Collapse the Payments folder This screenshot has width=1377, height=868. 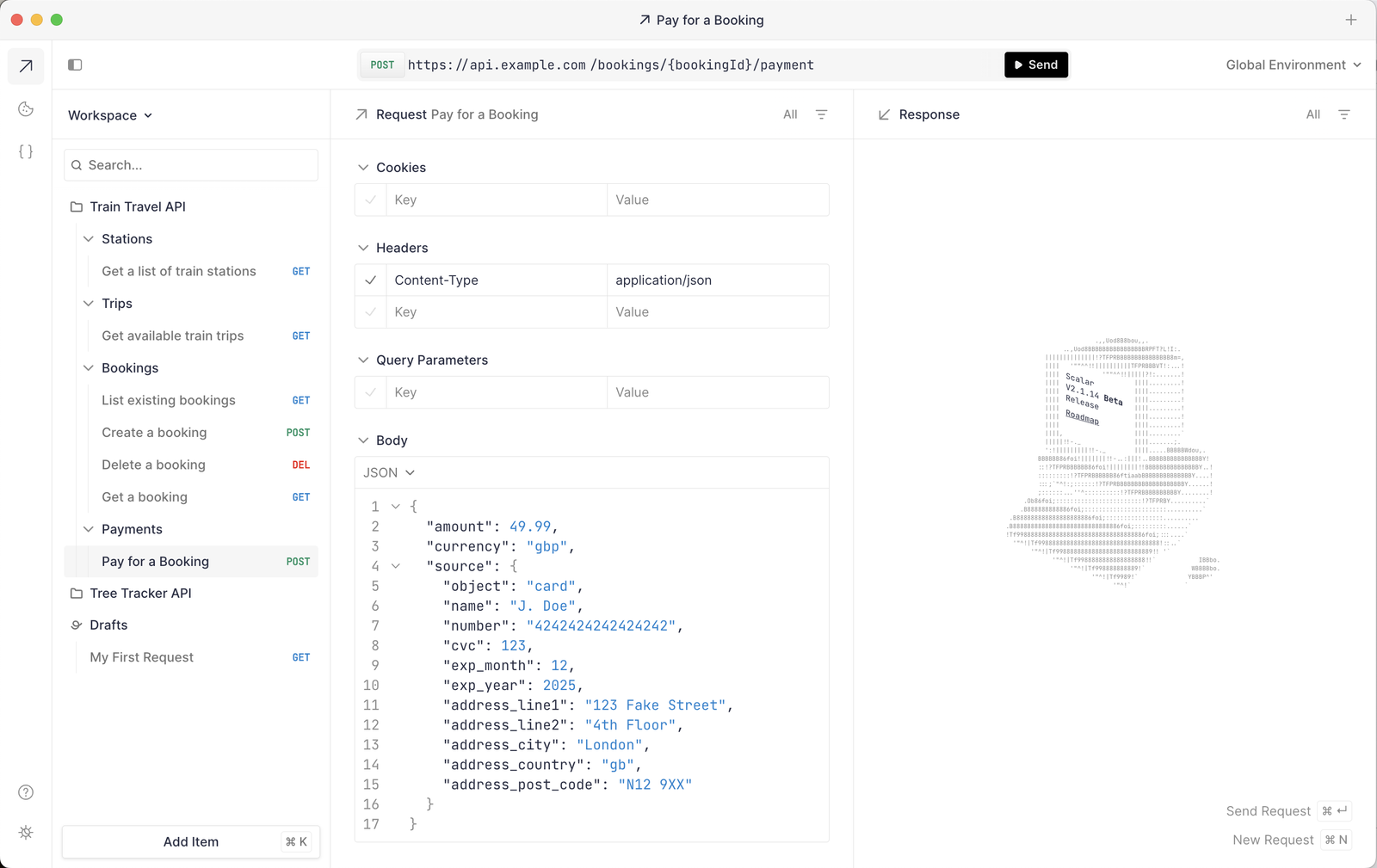(x=89, y=528)
